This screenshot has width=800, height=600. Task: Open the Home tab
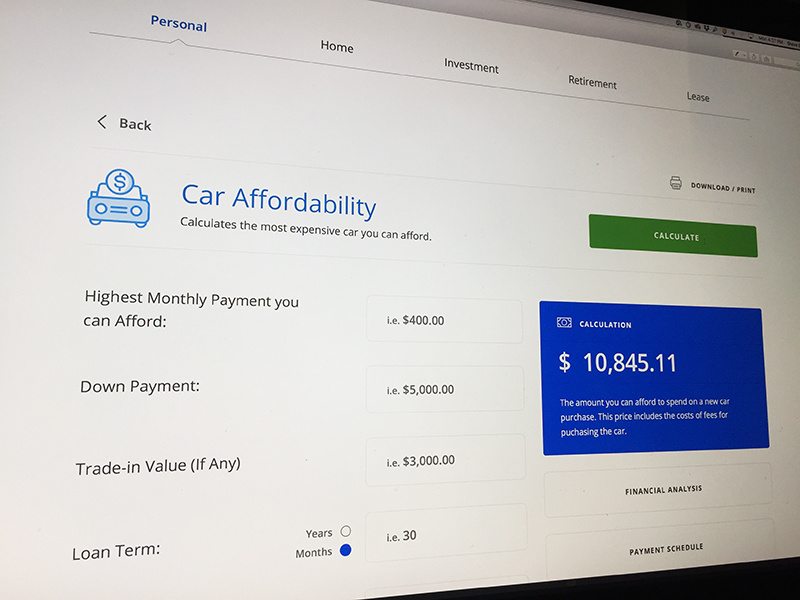337,46
